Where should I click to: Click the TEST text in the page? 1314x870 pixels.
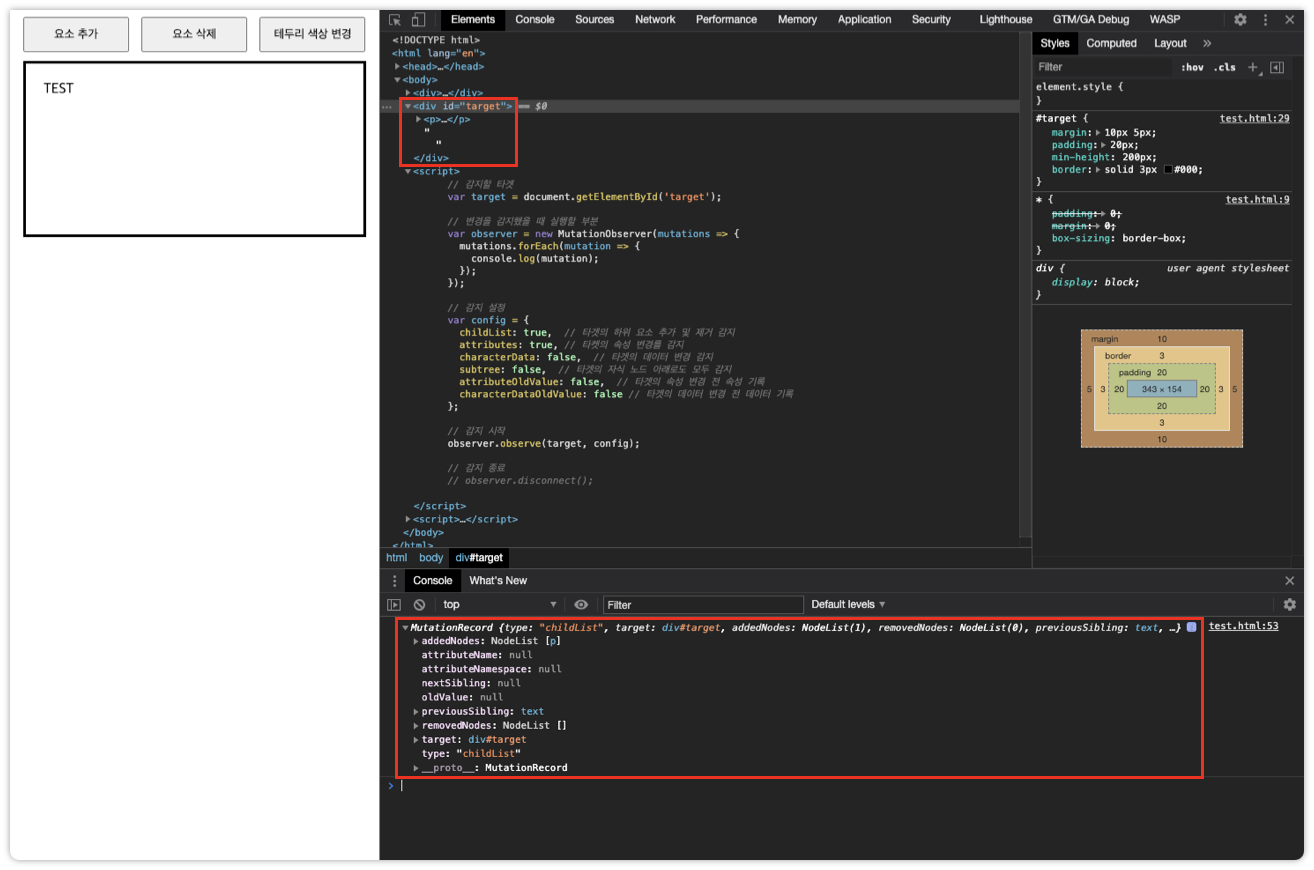coord(59,88)
